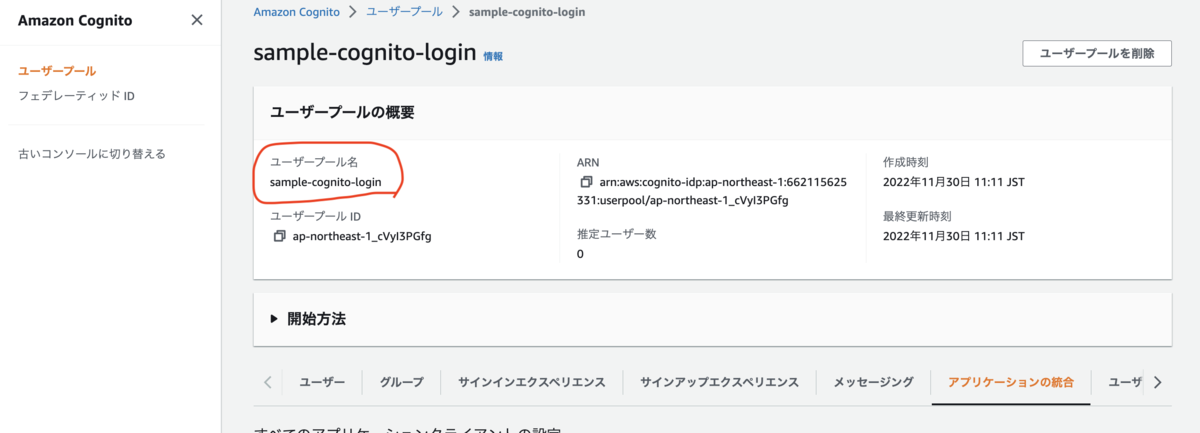1200x433 pixels.
Task: Switch to the グループ tab
Action: point(401,382)
